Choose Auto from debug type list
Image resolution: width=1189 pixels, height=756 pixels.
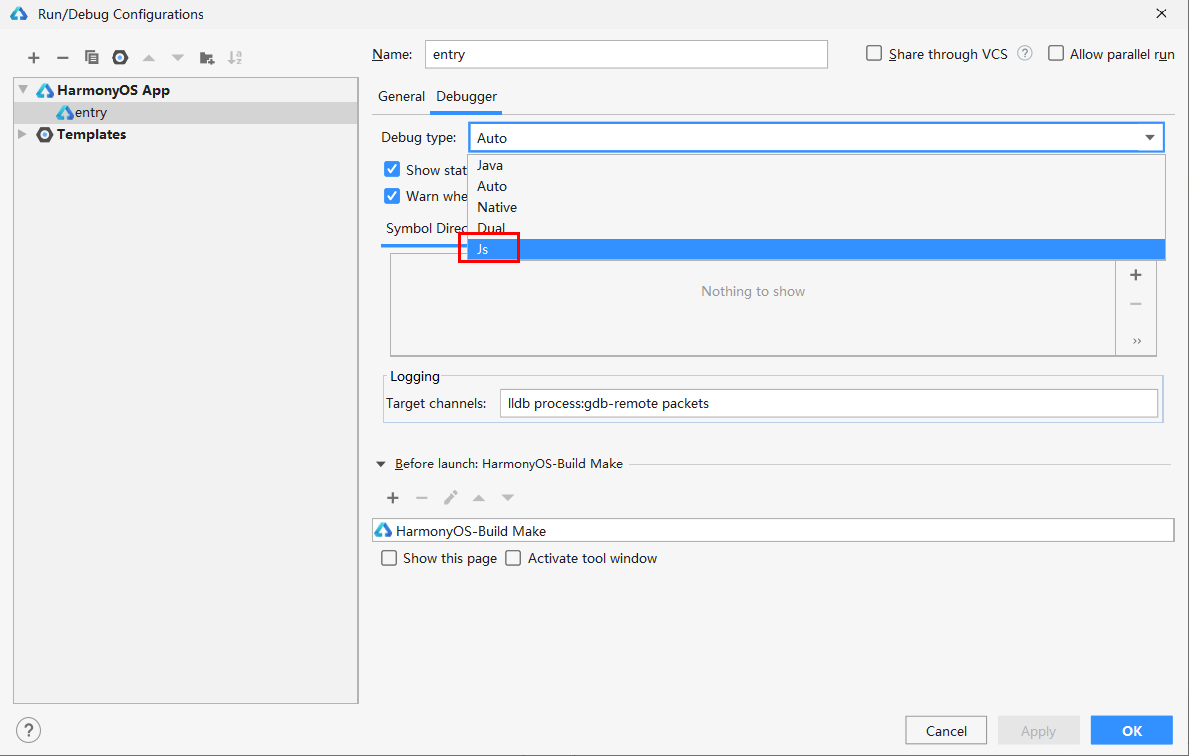[817, 187]
